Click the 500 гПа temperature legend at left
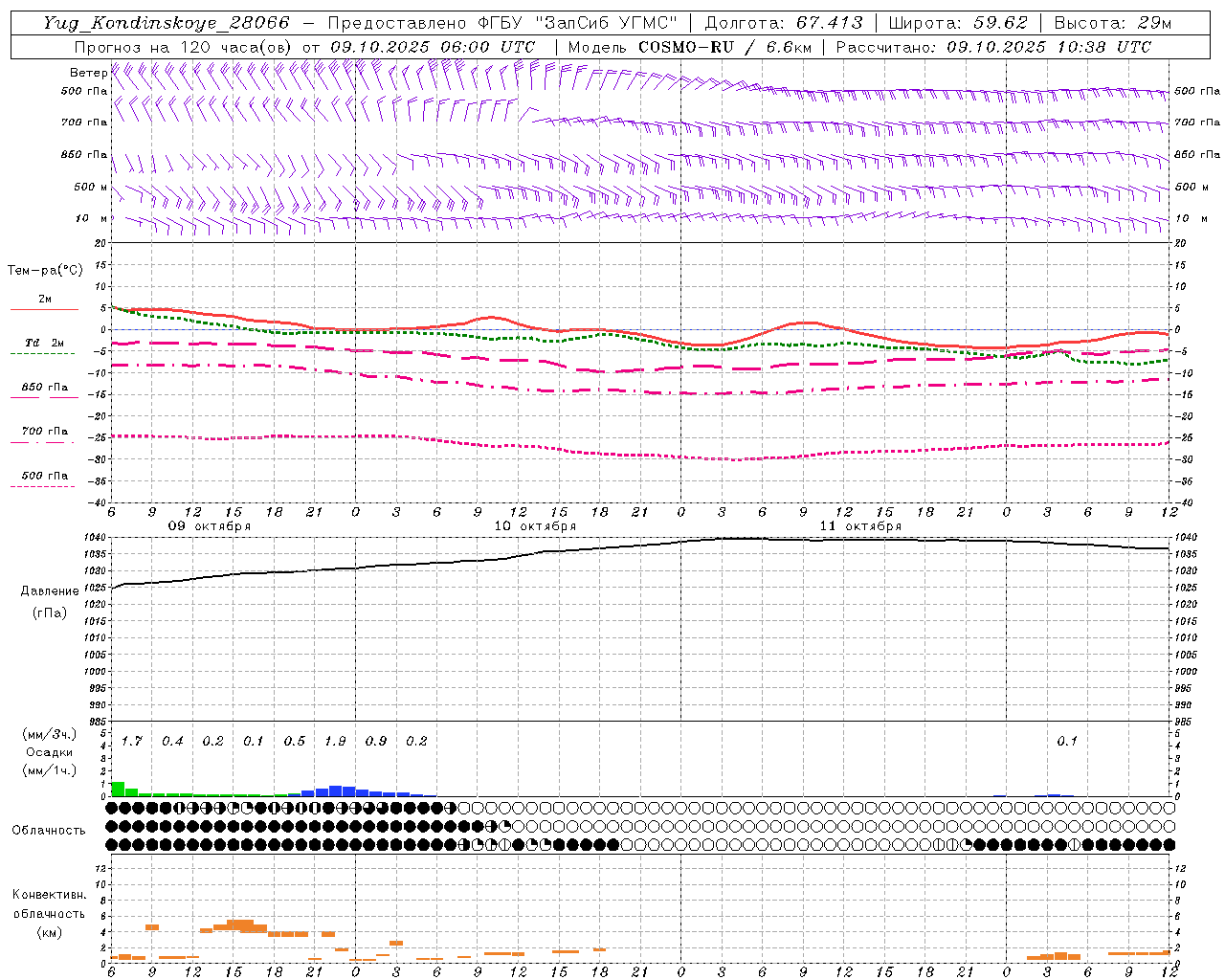Screen dimensions: 1225x980 pos(44,476)
